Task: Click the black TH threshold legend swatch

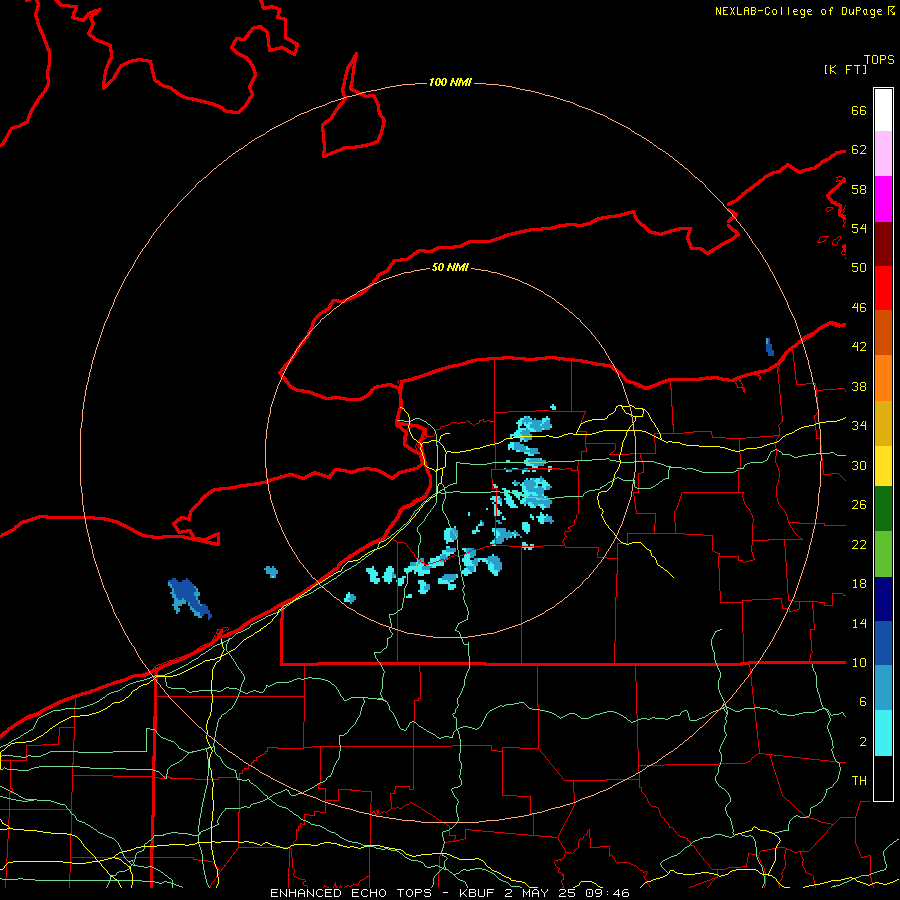Action: [883, 778]
